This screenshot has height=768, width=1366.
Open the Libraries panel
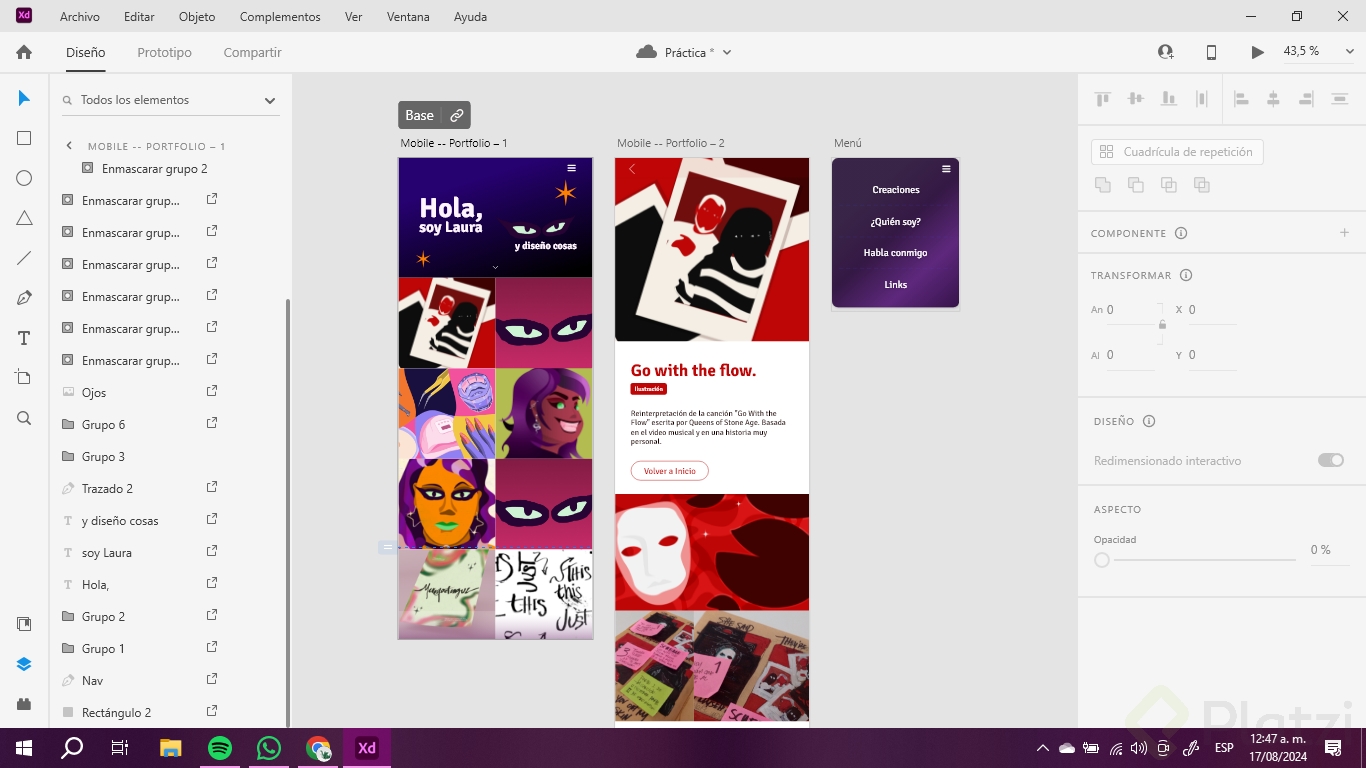pyautogui.click(x=24, y=624)
